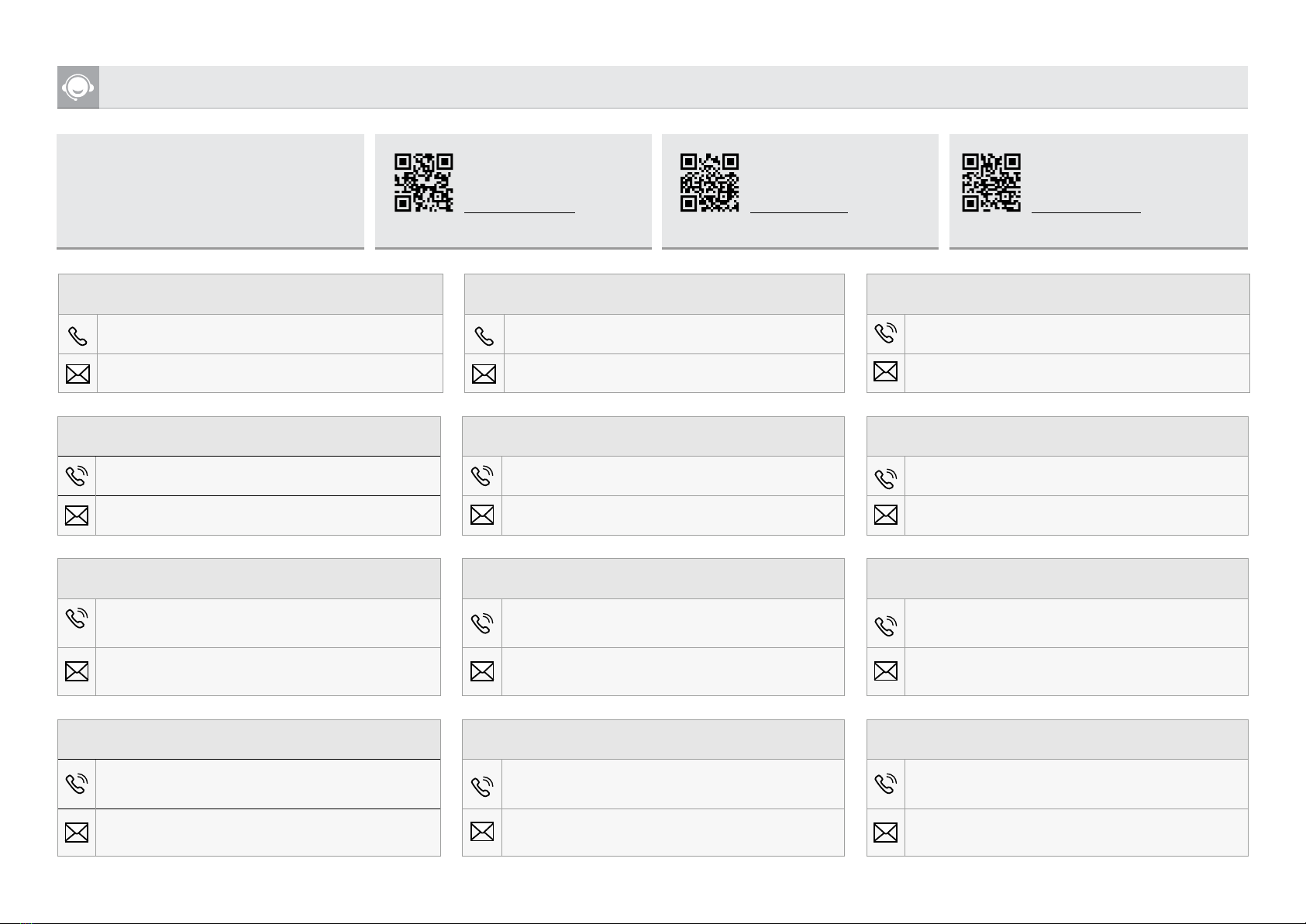Click ringing phone icon in first row's last card
The image size is (1306, 924).
point(886,333)
